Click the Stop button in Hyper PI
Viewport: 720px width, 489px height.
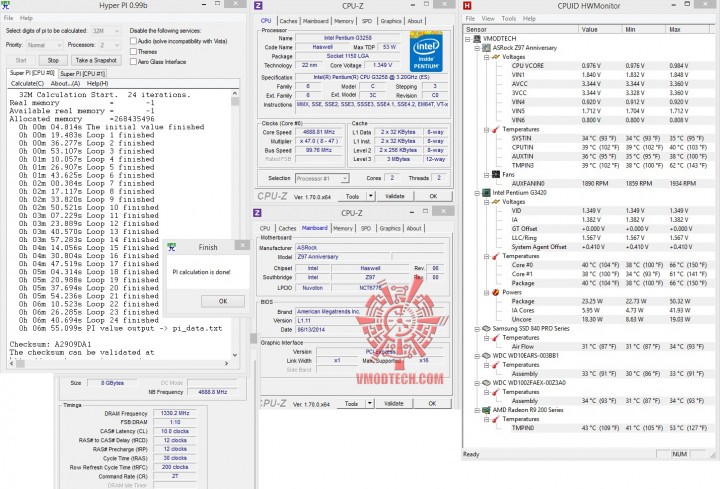coord(53,60)
